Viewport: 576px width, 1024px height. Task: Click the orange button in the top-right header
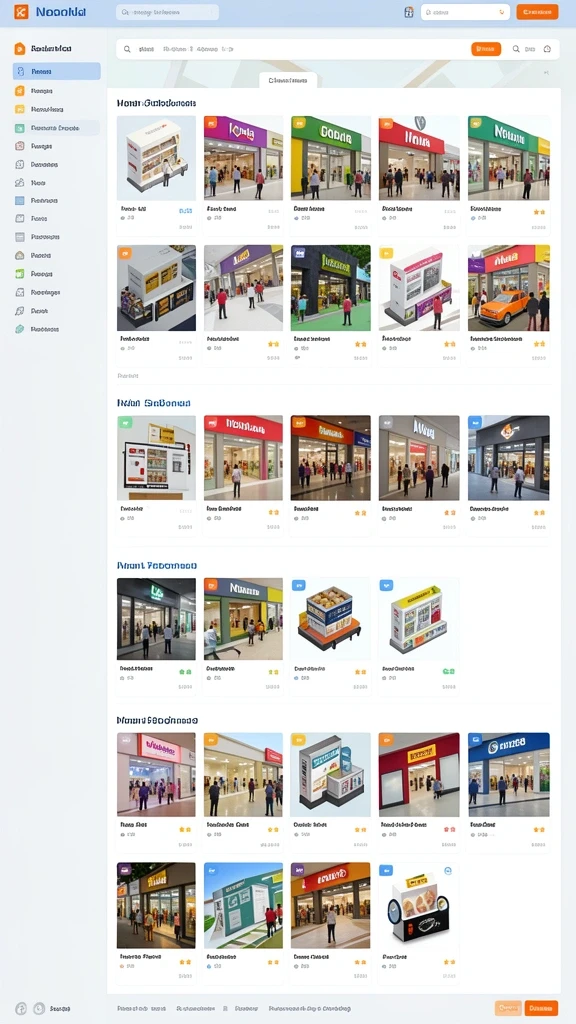537,12
